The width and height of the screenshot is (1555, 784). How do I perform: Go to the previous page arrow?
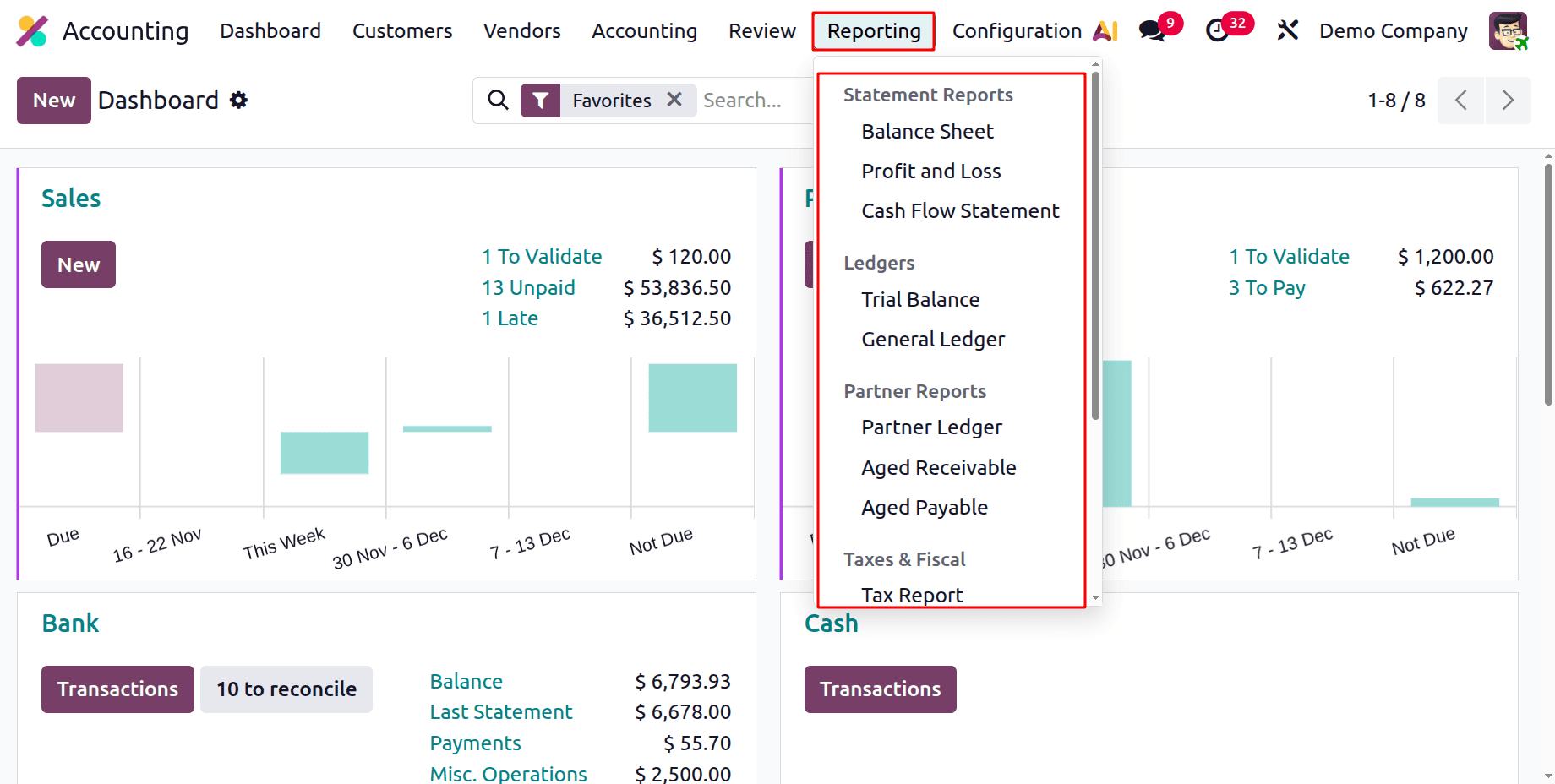click(1460, 101)
